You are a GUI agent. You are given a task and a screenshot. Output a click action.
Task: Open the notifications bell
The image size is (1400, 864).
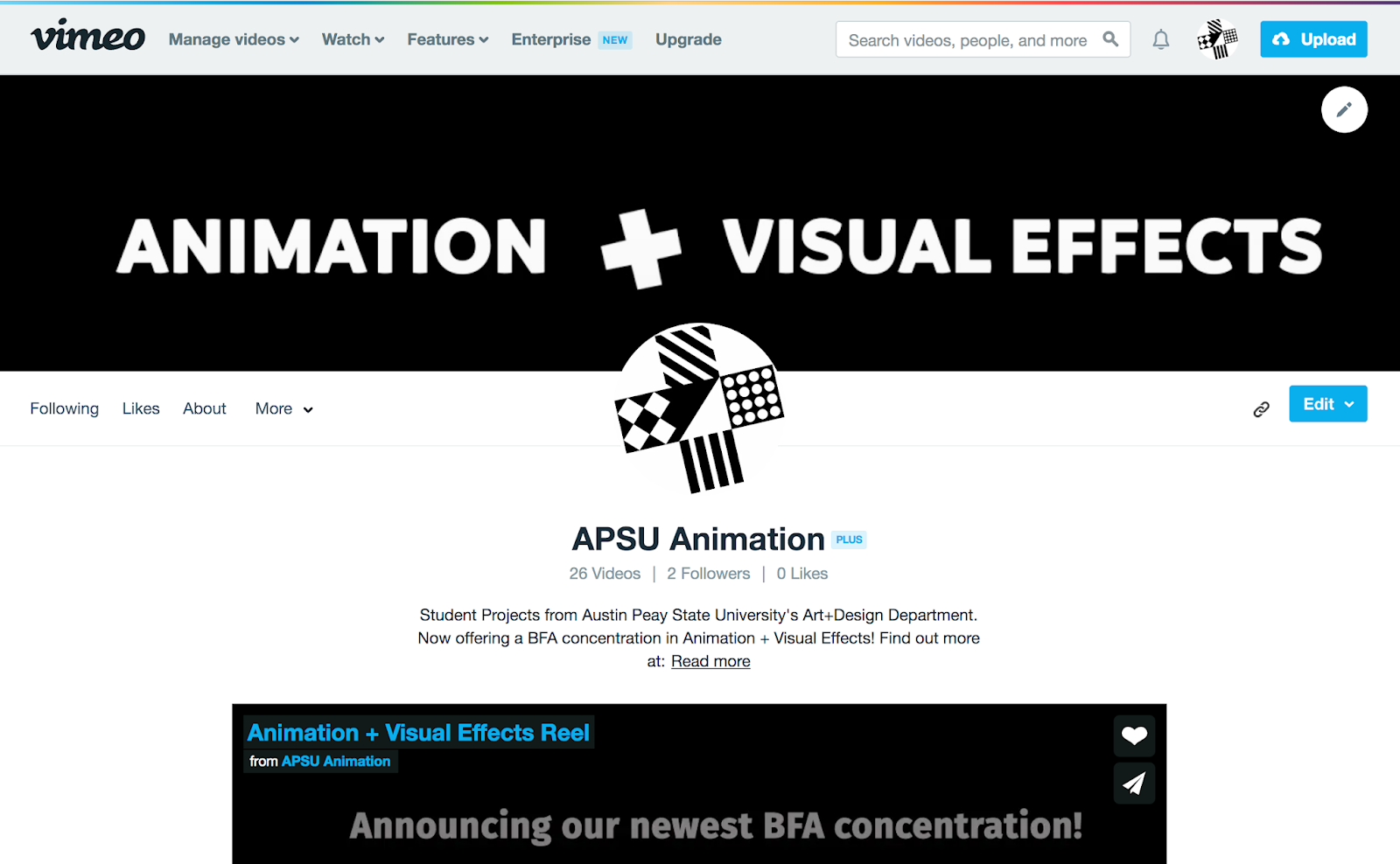point(1160,39)
